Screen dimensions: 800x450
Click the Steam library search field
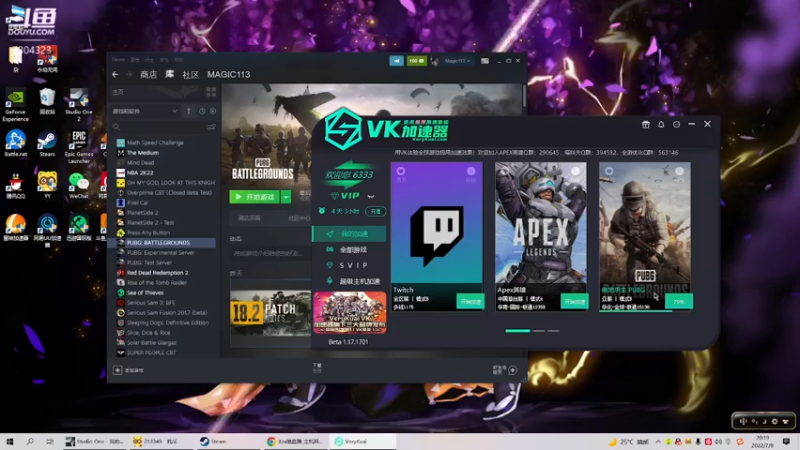point(158,127)
